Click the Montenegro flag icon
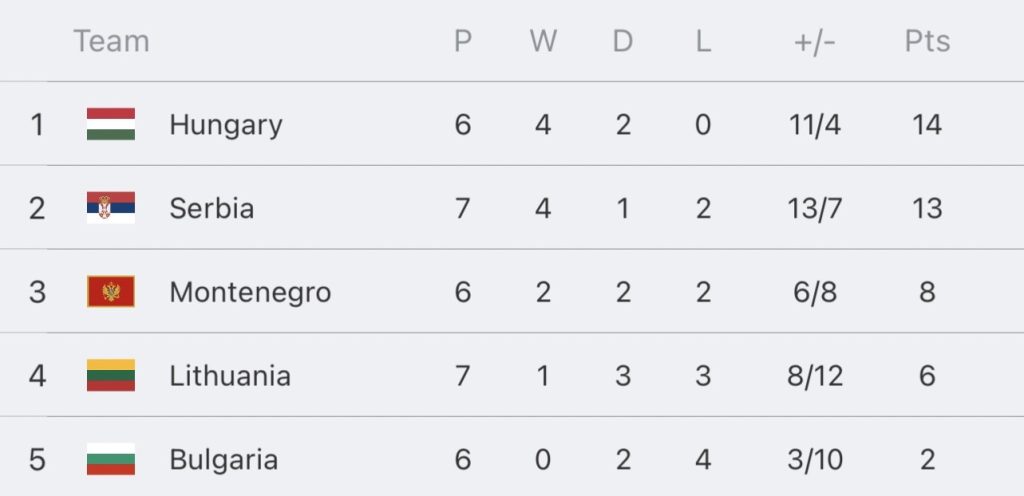The height and width of the screenshot is (496, 1024). tap(111, 291)
